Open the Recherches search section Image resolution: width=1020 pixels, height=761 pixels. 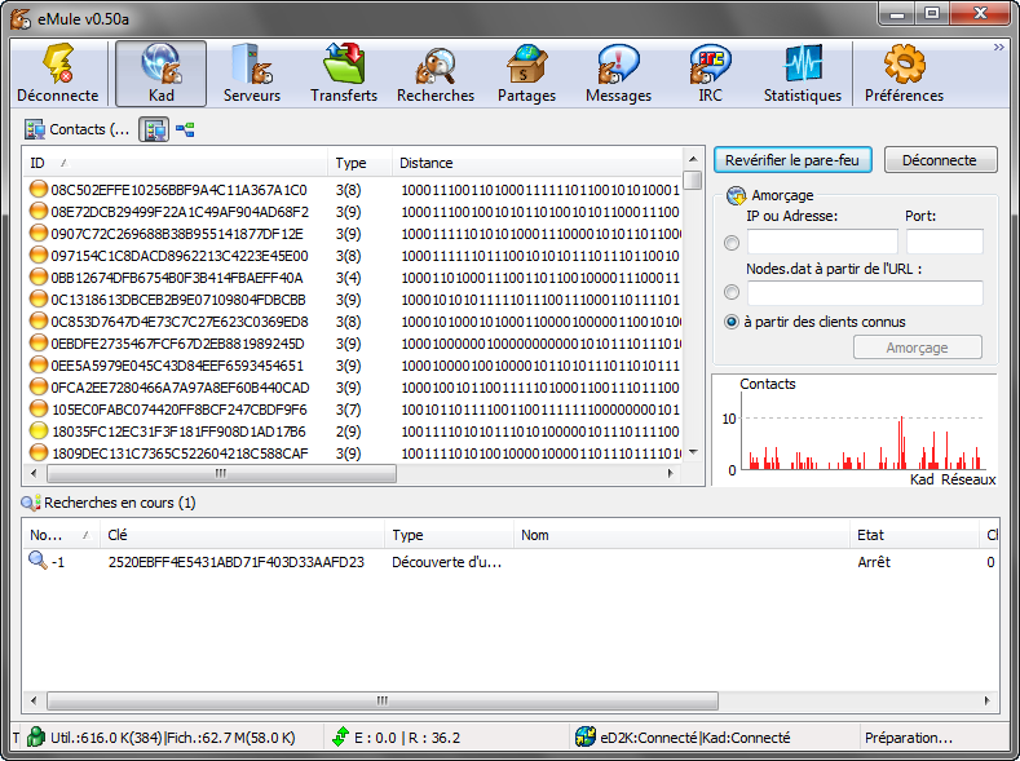click(435, 73)
